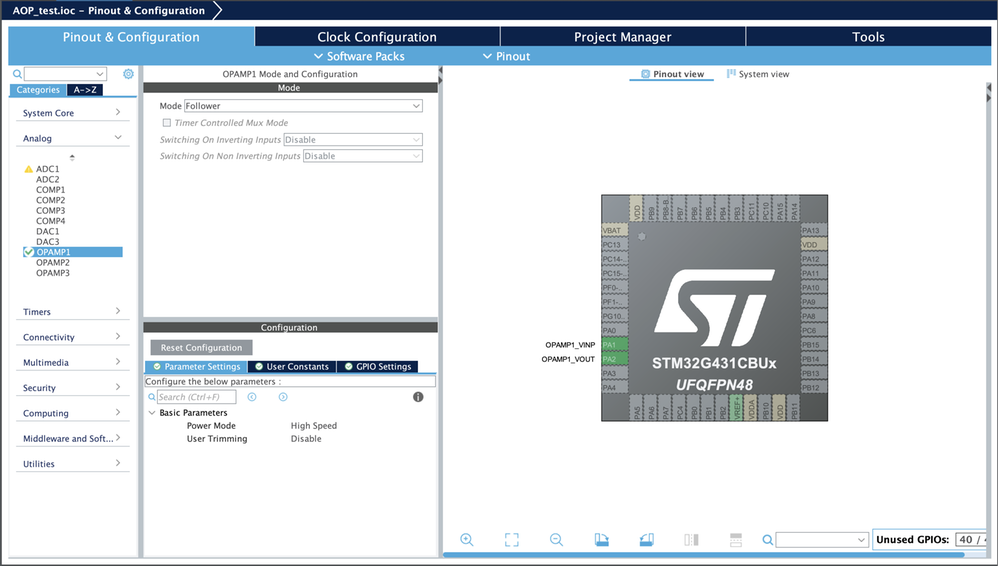Open the Mode dropdown set to Follower
Image resolution: width=998 pixels, height=566 pixels.
coord(303,106)
